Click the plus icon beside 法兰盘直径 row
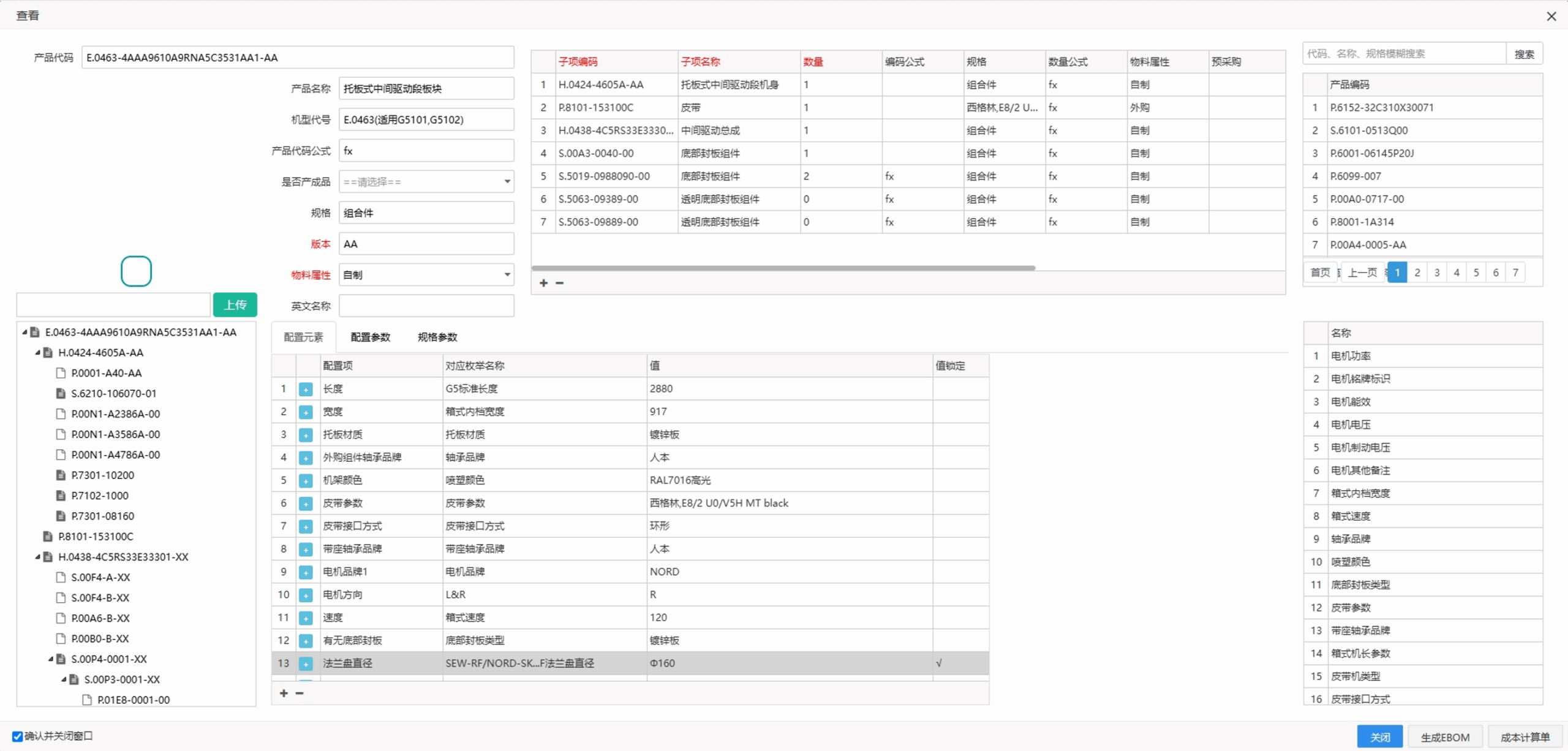Screen dimensions: 1568x751 tap(306, 663)
